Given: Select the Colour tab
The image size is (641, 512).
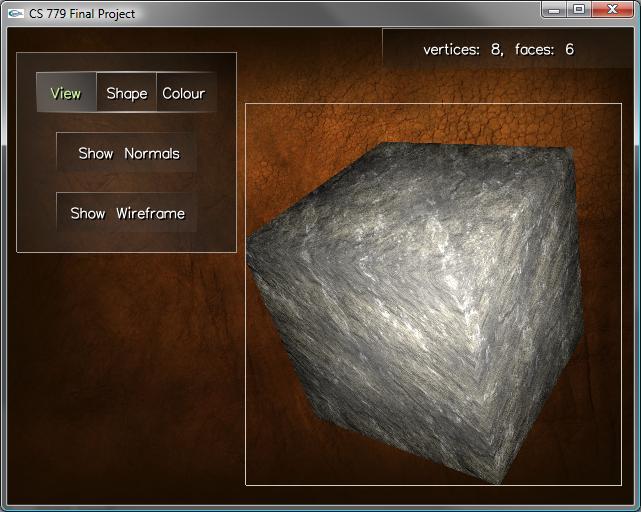Looking at the screenshot, I should 184,93.
